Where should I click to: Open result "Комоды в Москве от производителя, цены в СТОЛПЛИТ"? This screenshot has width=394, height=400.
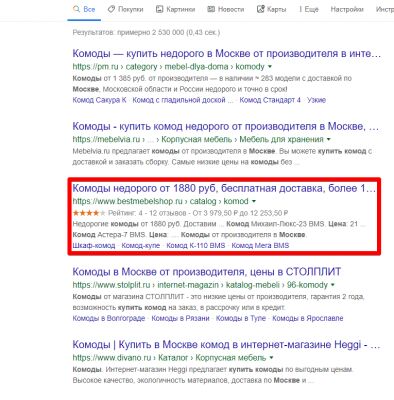(x=207, y=272)
